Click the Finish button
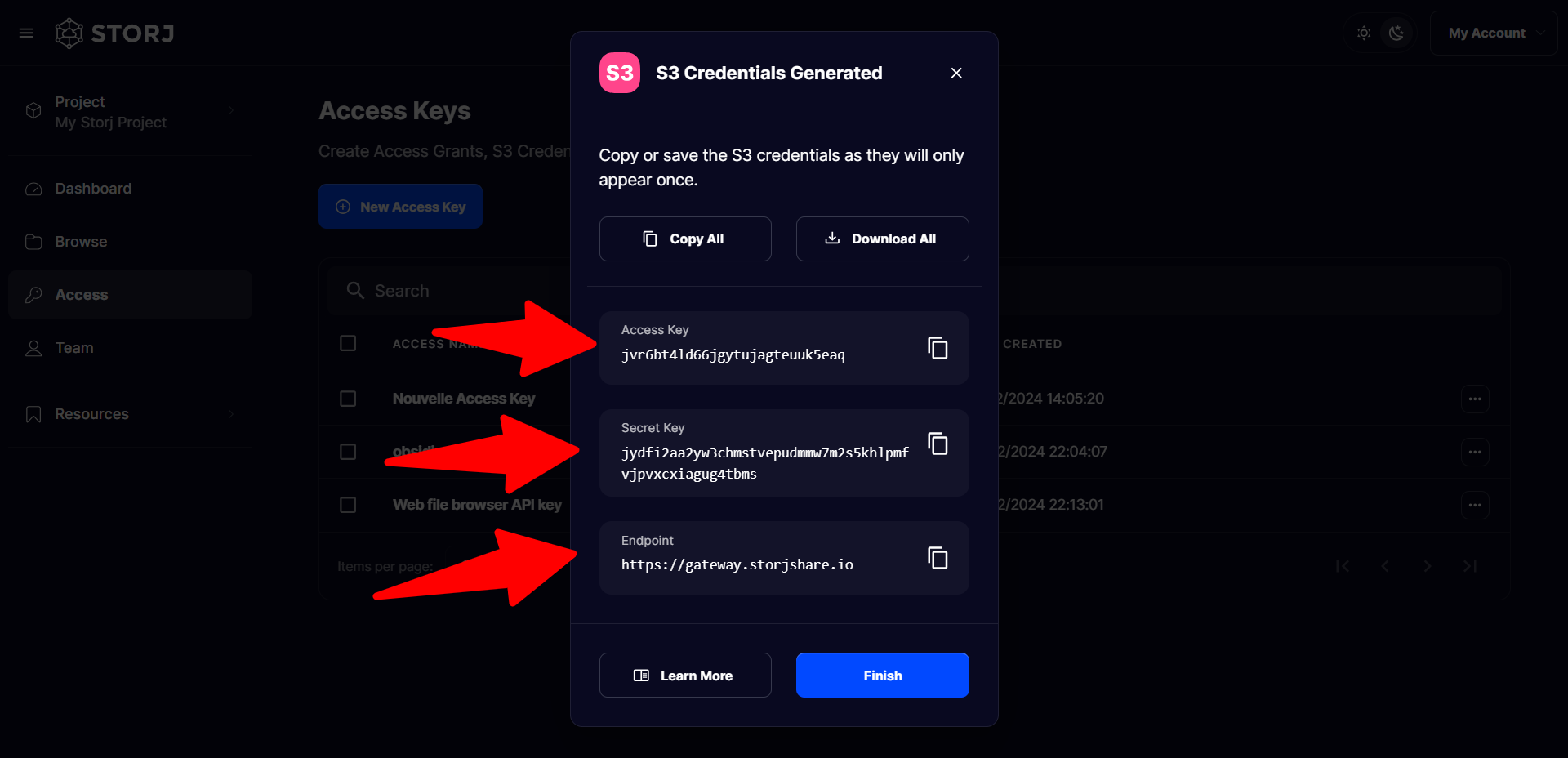1568x758 pixels. (x=882, y=676)
